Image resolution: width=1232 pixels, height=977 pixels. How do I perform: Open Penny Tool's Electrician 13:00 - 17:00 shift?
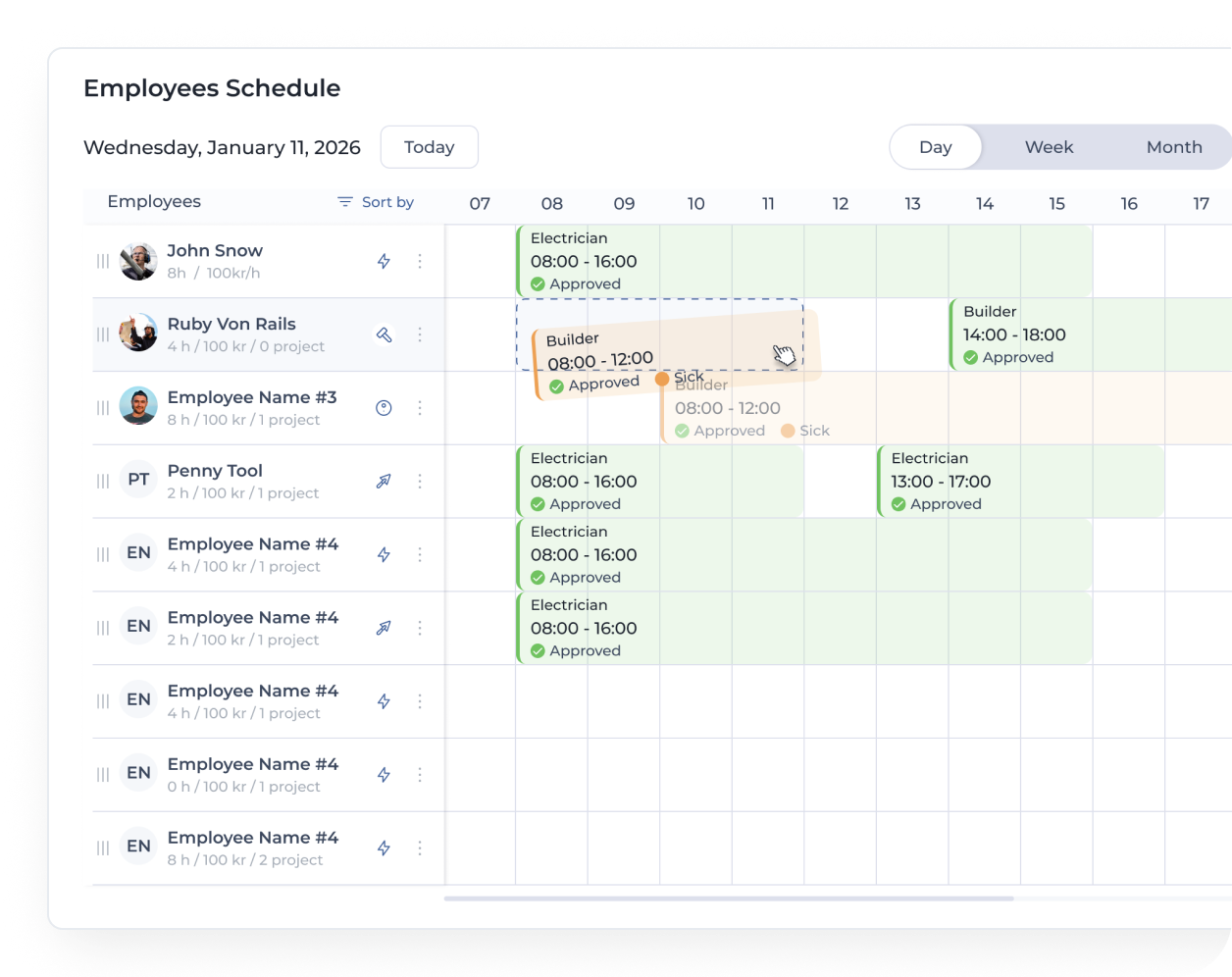[1020, 481]
